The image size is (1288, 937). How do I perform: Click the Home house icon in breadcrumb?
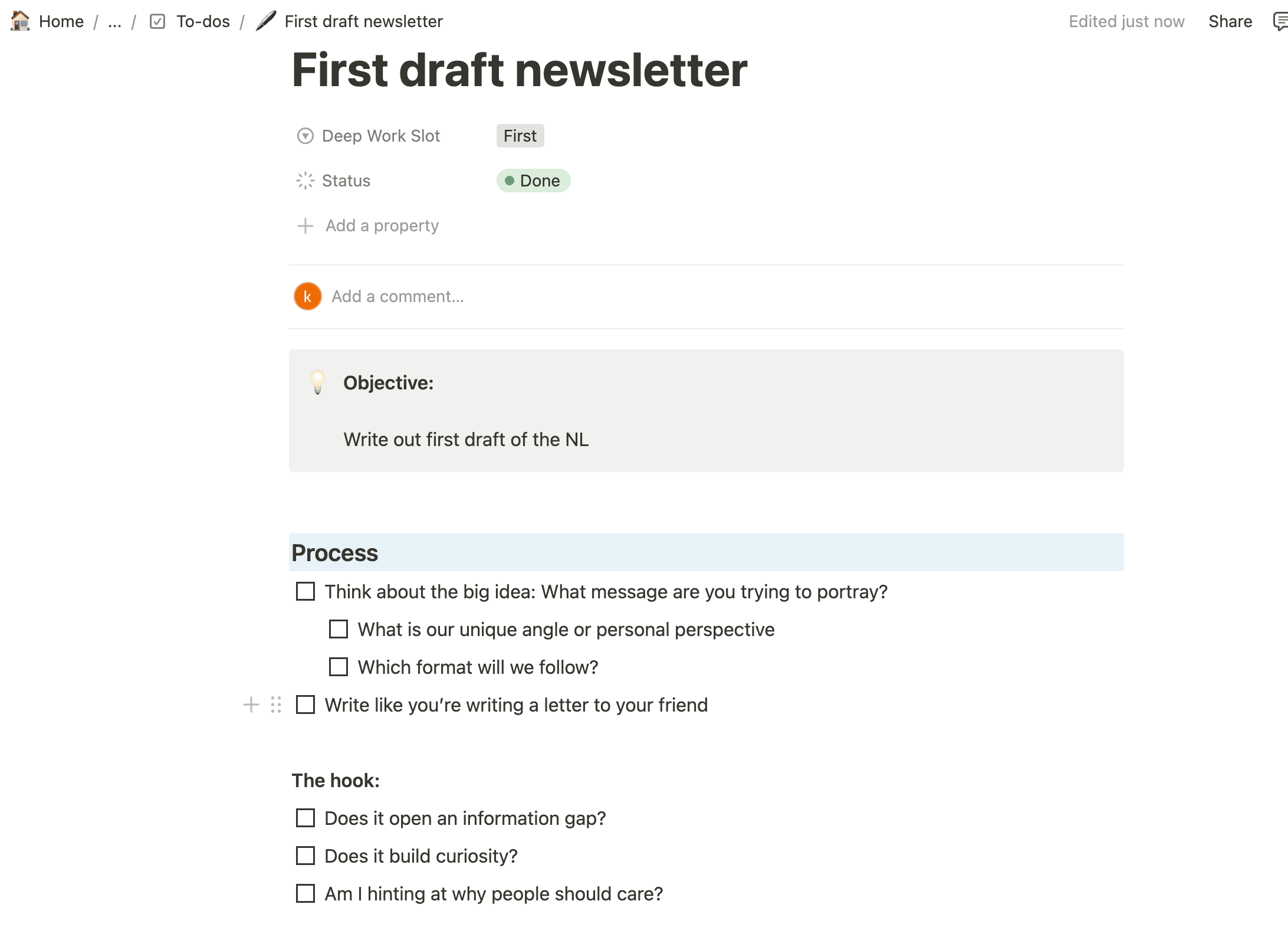coord(20,21)
